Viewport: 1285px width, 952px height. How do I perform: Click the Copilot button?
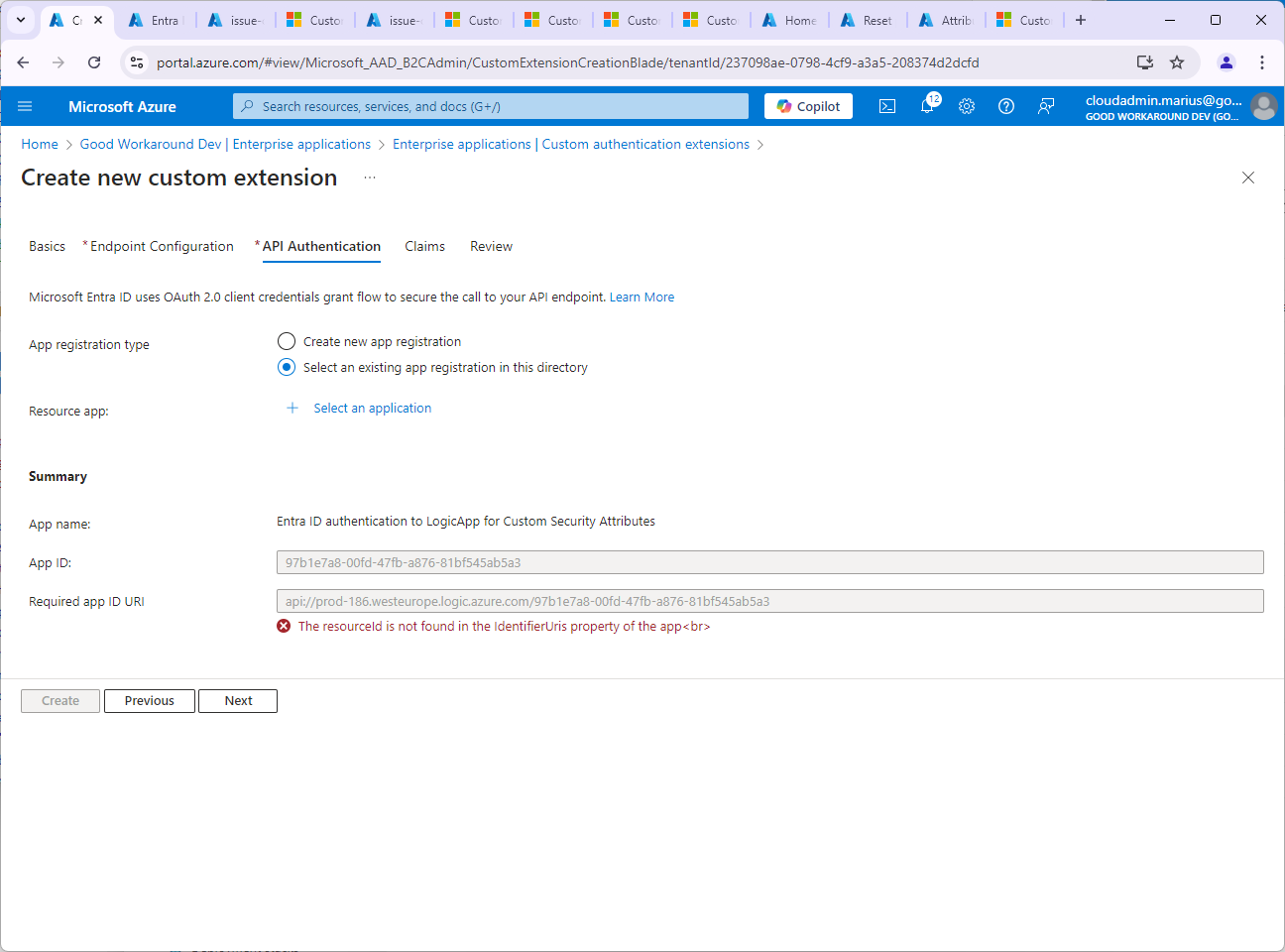point(808,106)
